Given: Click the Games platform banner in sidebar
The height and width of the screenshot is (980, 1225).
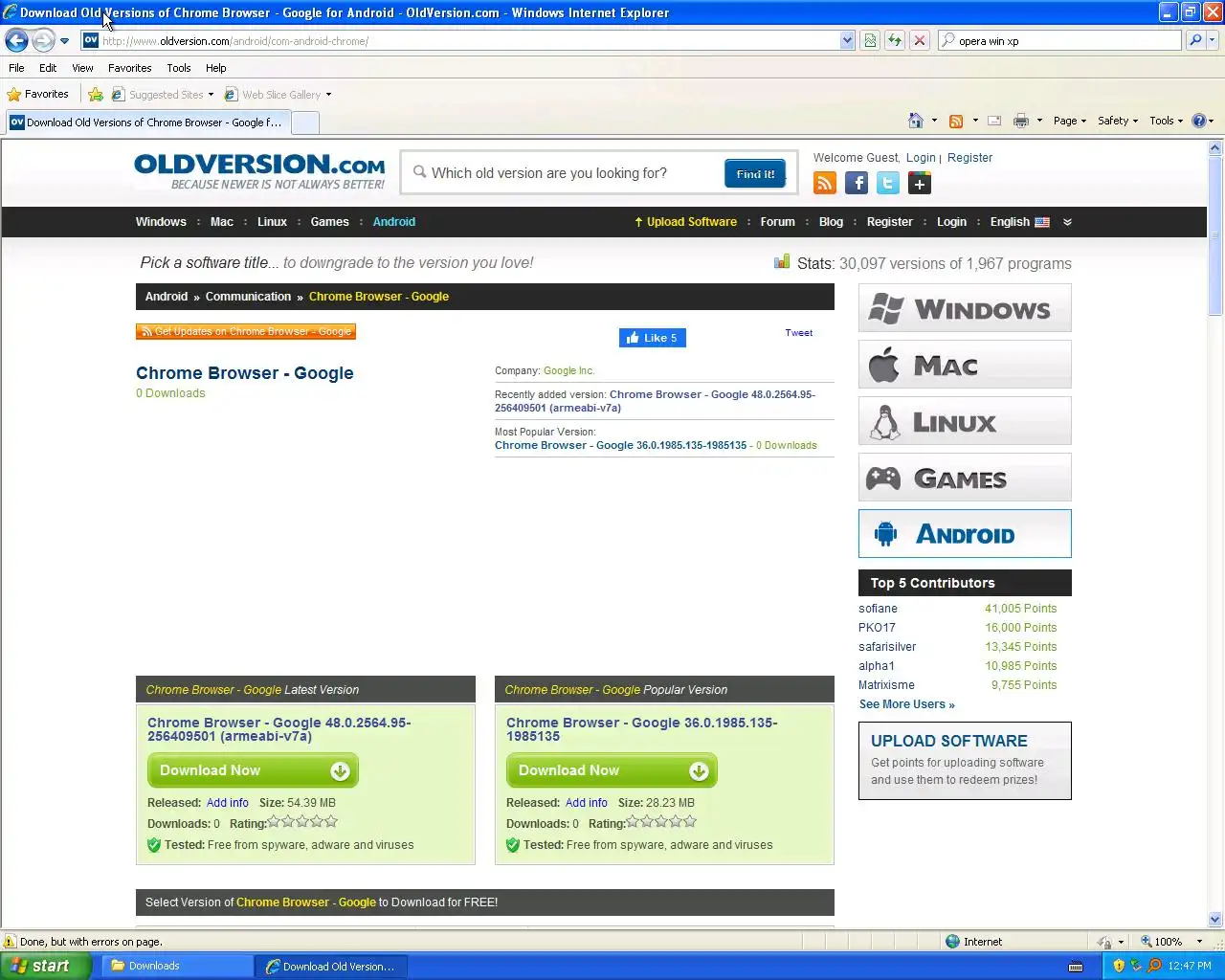Looking at the screenshot, I should (965, 478).
